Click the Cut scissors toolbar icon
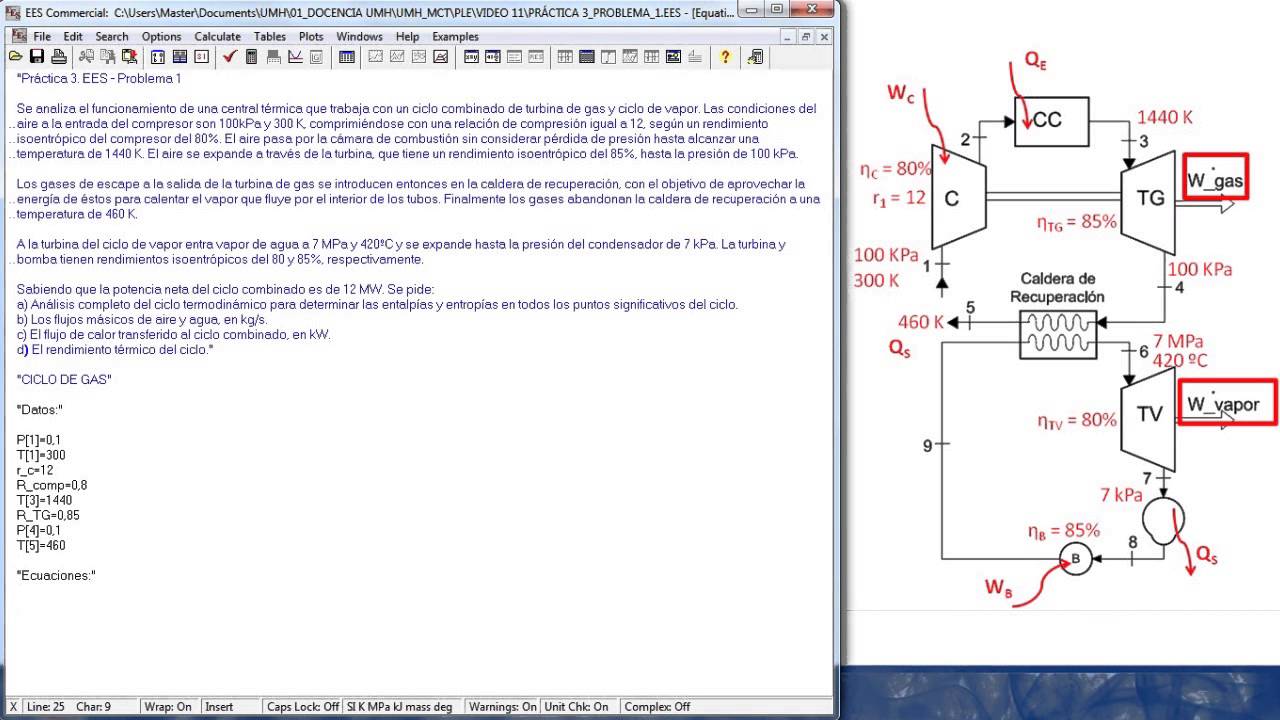 click(87, 57)
